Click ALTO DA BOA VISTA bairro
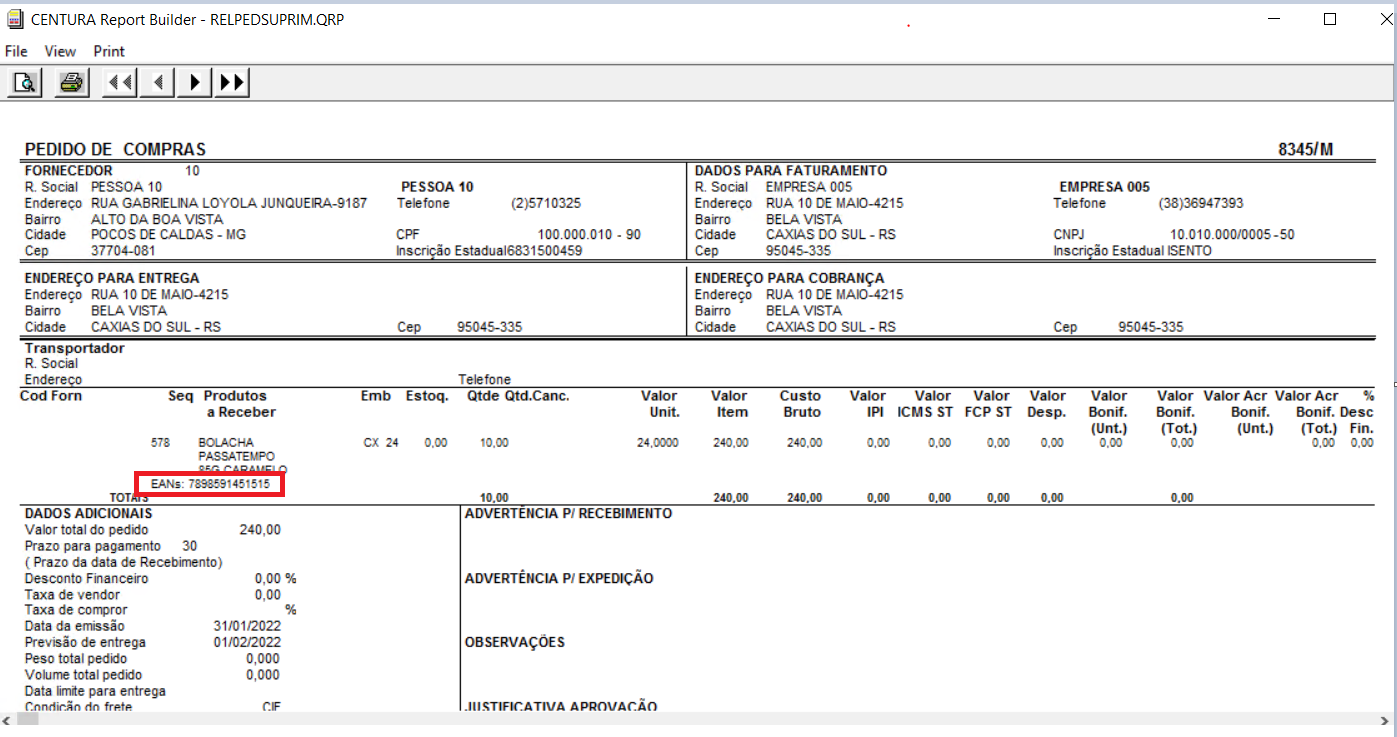 pyautogui.click(x=157, y=219)
